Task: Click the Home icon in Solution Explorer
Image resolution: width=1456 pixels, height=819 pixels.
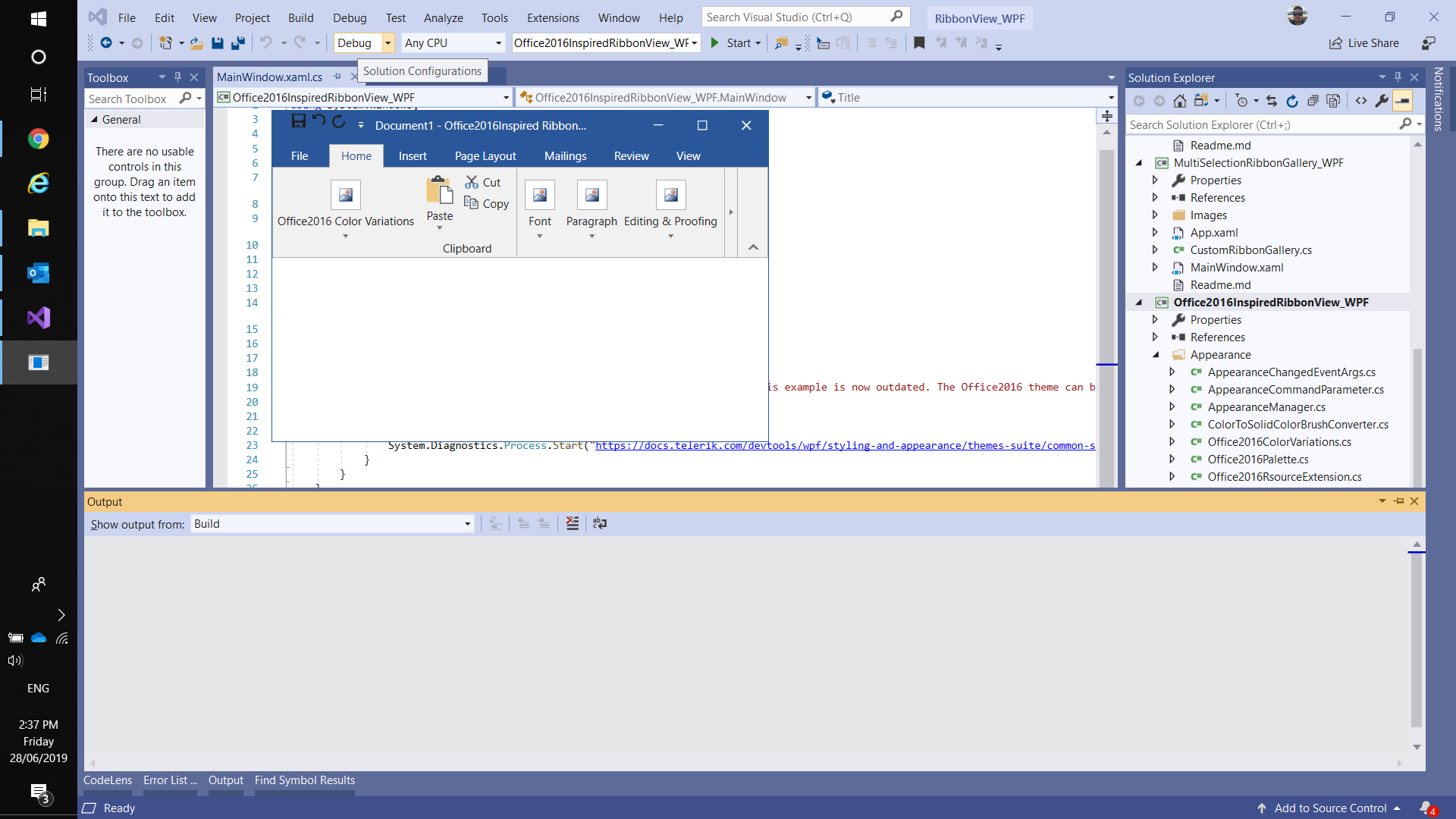Action: click(x=1179, y=101)
